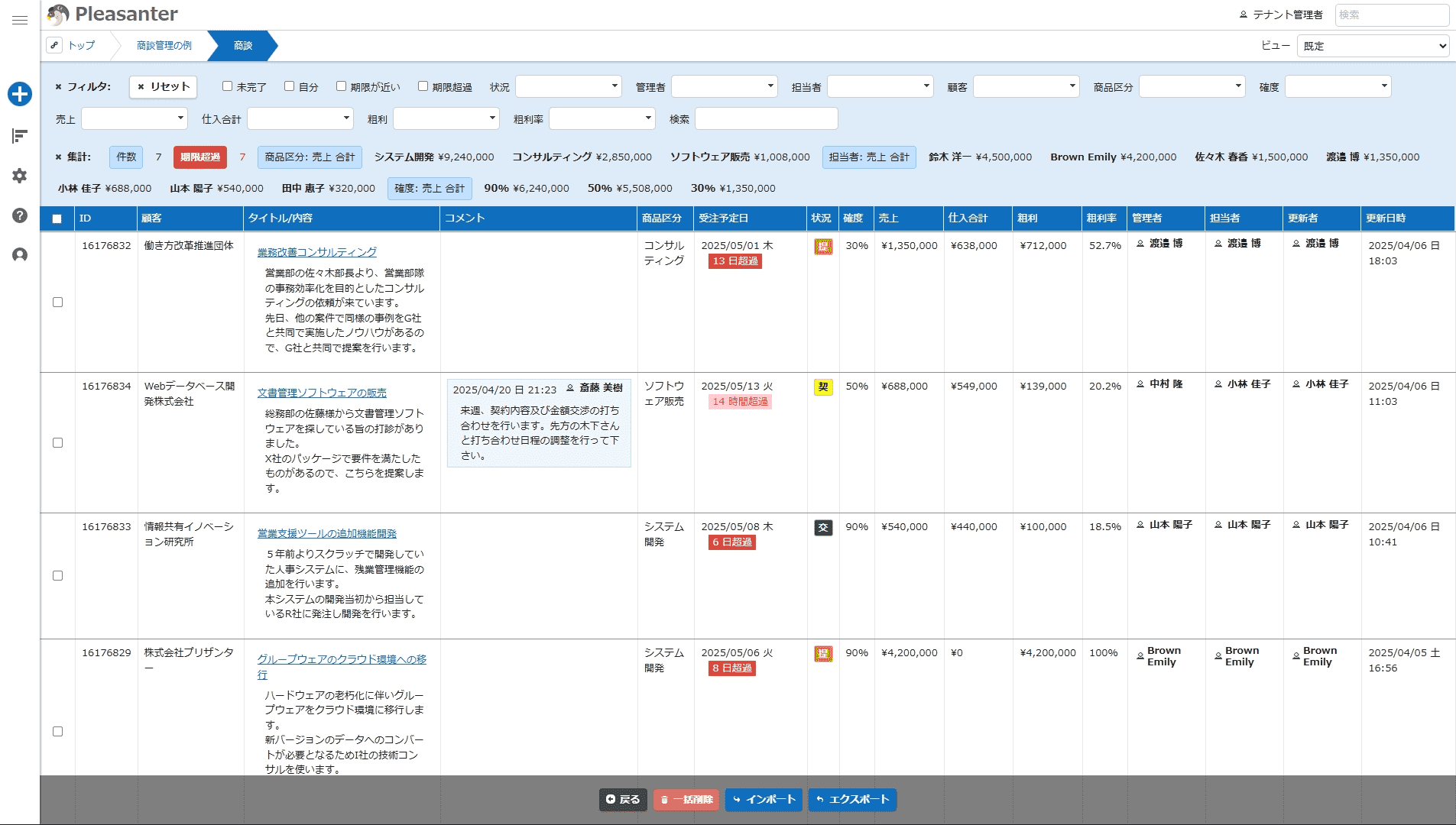The width and height of the screenshot is (1456, 825).
Task: Open the help question-mark icon
Action: pyautogui.click(x=20, y=215)
